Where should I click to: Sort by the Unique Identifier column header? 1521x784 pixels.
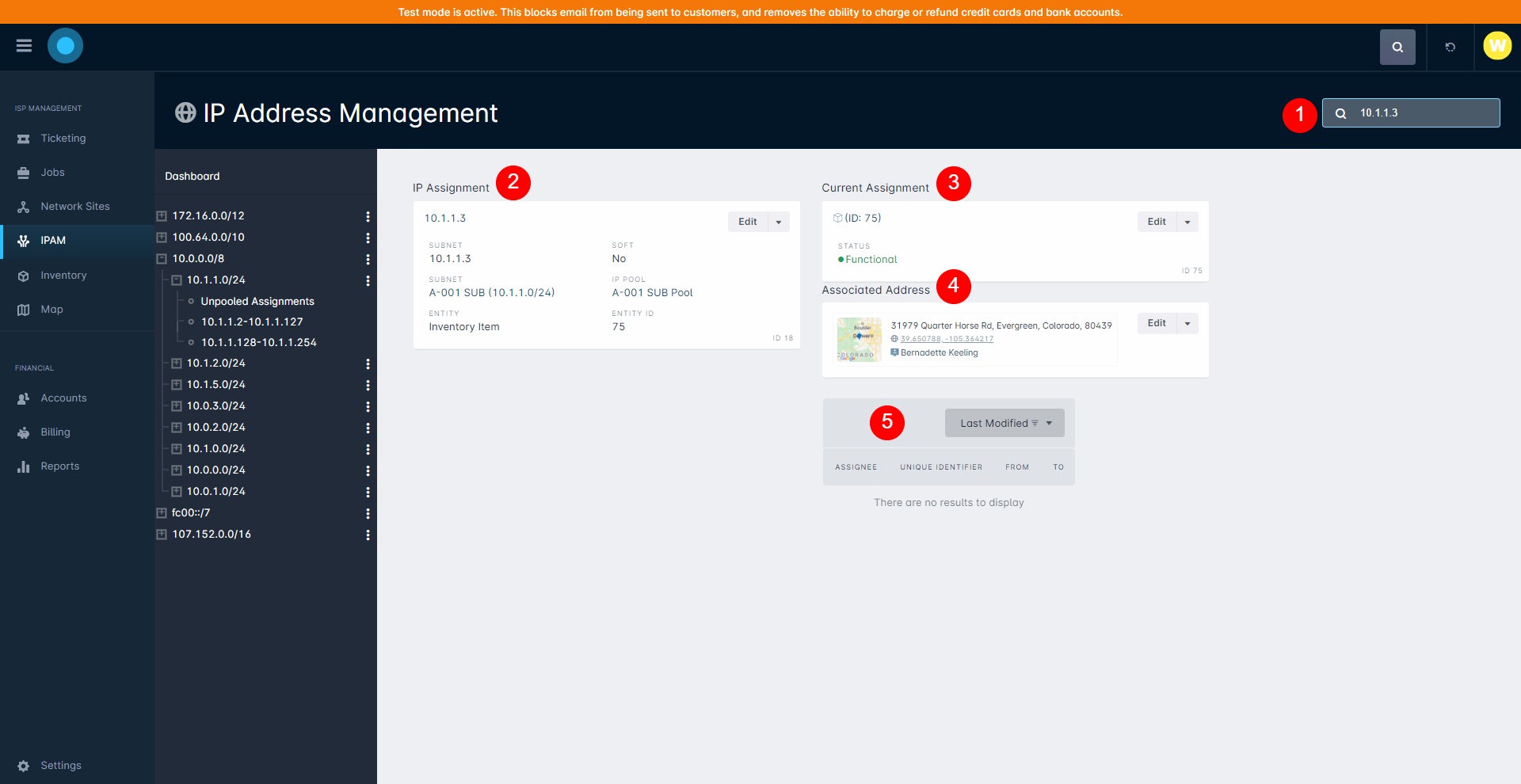[941, 467]
